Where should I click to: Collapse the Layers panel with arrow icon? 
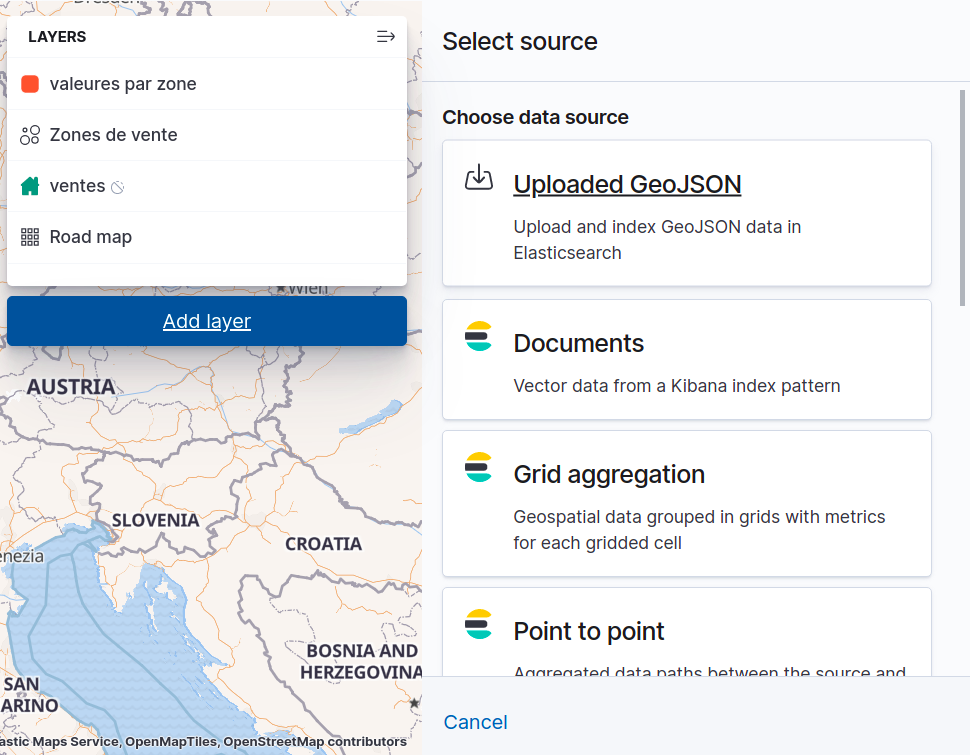385,37
